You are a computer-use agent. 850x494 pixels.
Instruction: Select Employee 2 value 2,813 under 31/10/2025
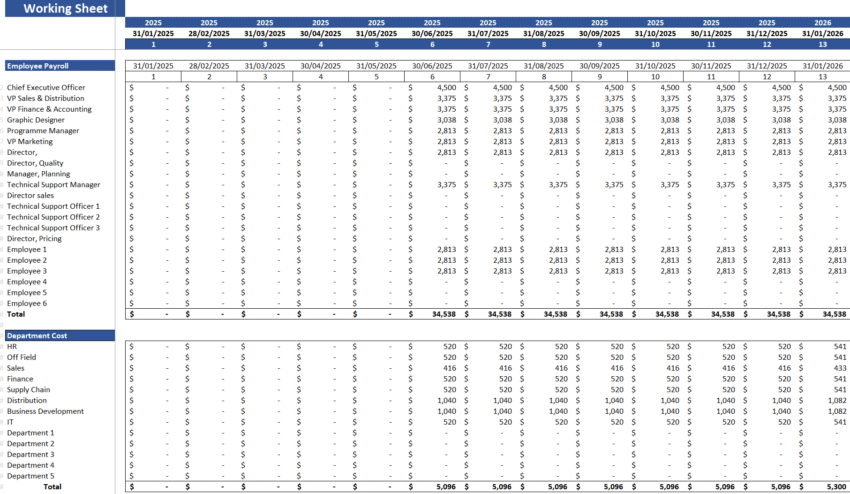tap(669, 260)
